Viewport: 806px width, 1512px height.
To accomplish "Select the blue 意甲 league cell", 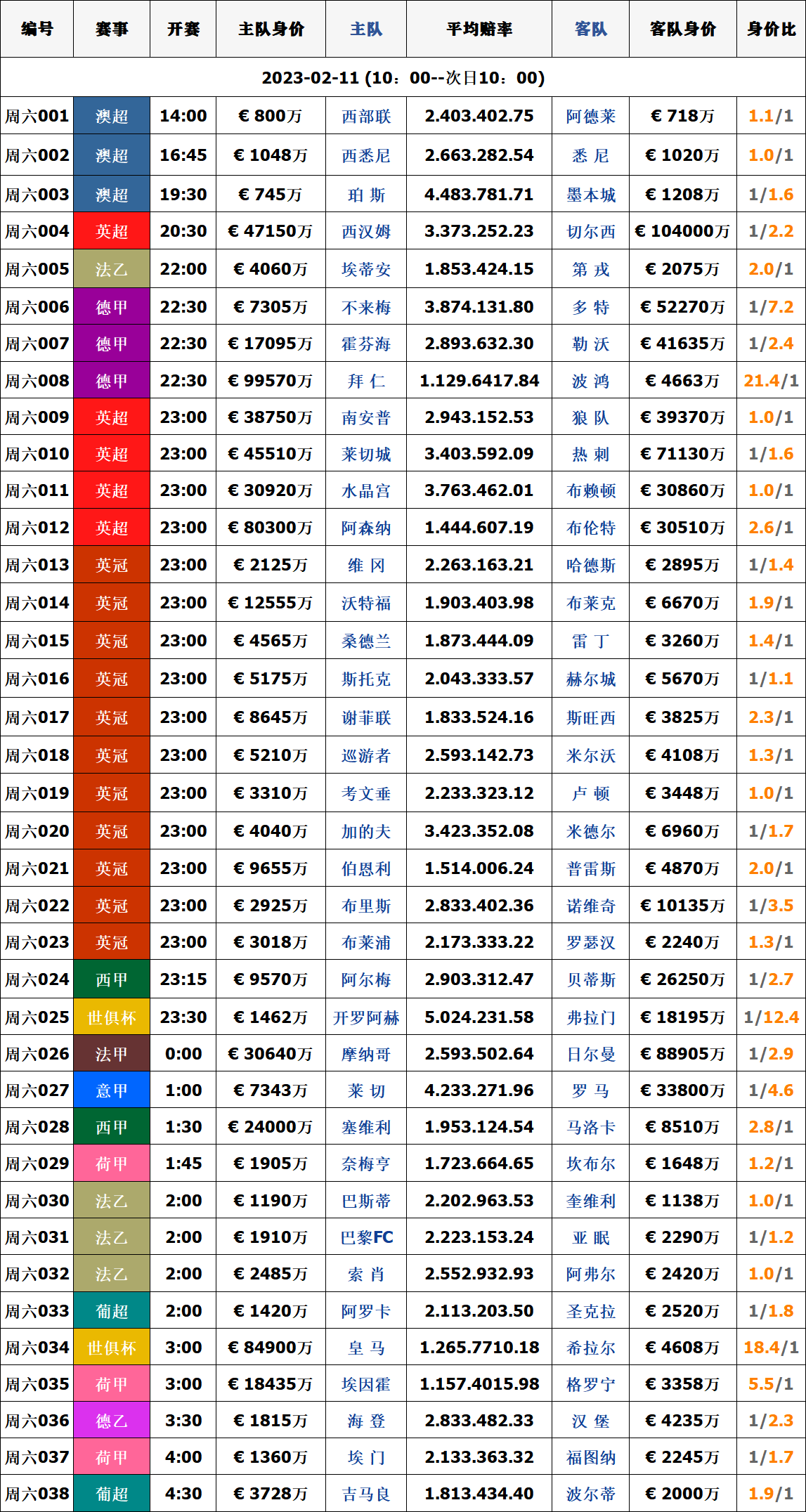I will click(112, 1090).
